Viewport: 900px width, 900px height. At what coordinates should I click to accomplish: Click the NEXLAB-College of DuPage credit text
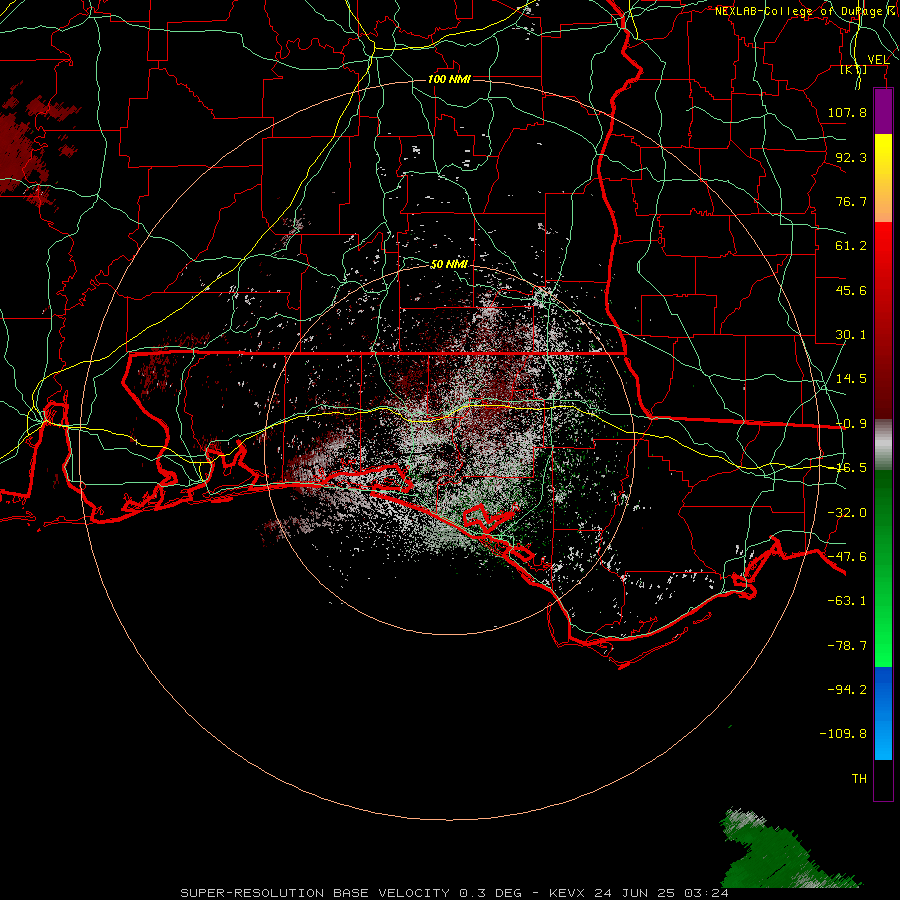806,11
